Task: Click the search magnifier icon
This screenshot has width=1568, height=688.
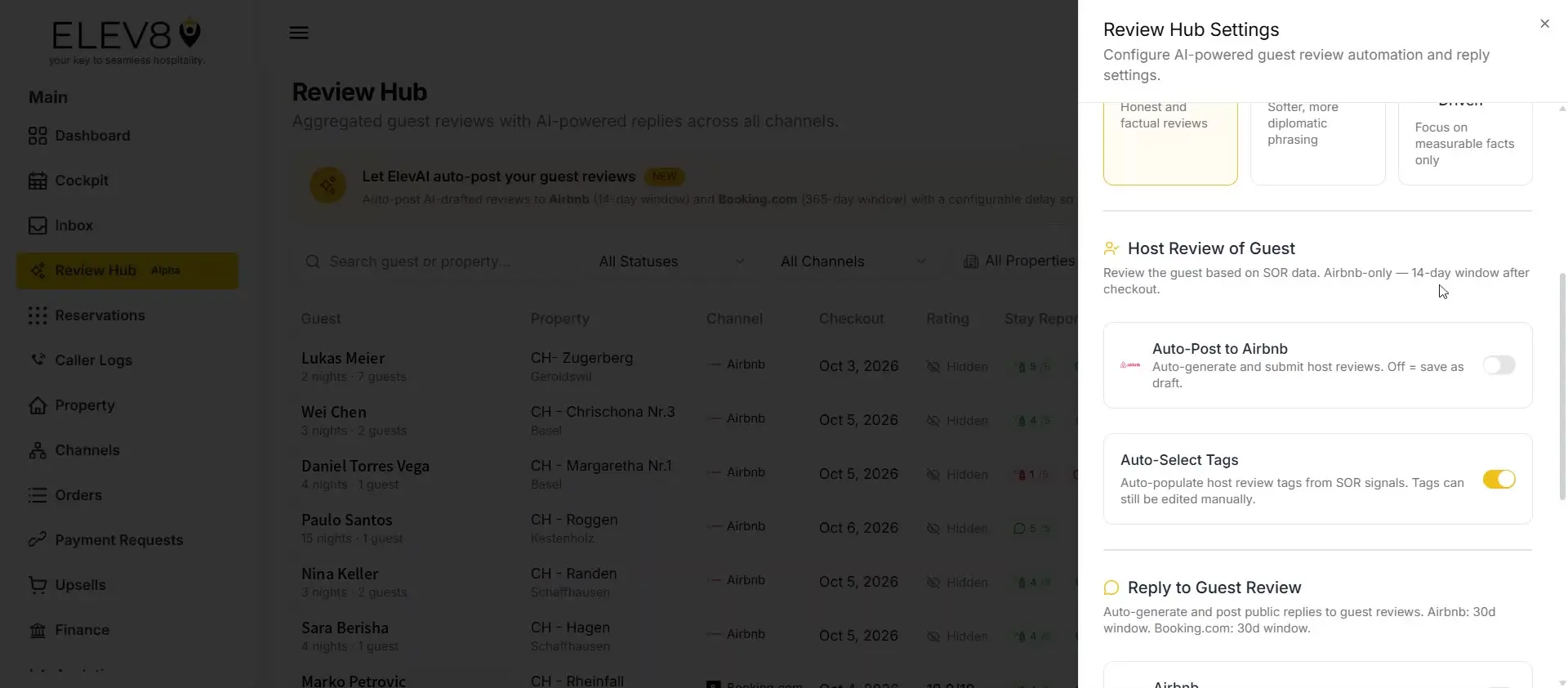Action: coord(313,261)
